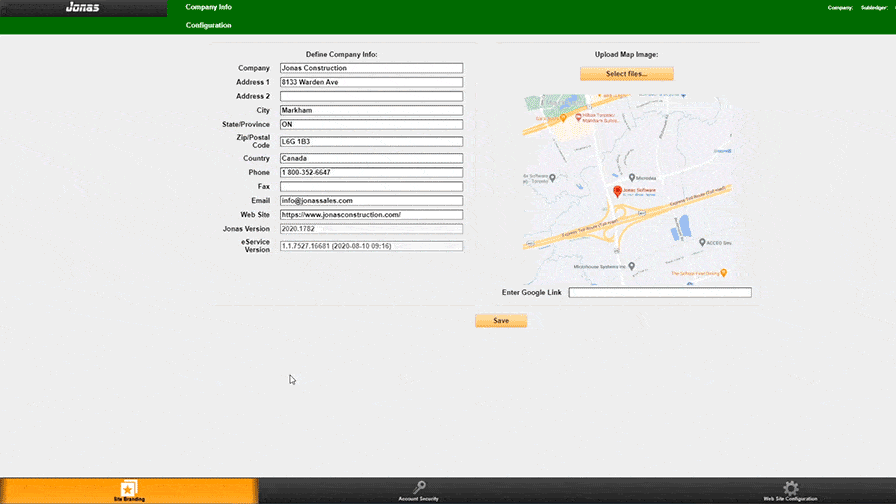
Task: Click the Select files... button
Action: (627, 74)
